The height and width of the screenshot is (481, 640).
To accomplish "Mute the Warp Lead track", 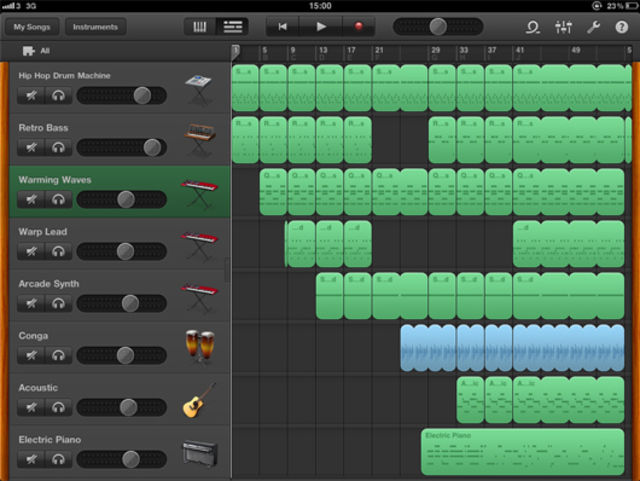I will click(x=31, y=251).
